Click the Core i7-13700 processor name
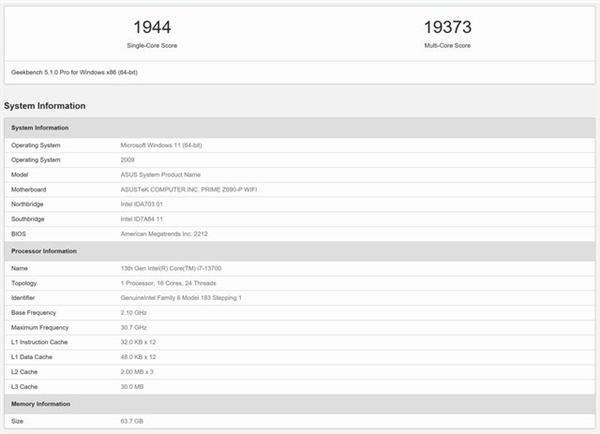The height and width of the screenshot is (434, 600). click(x=171, y=268)
